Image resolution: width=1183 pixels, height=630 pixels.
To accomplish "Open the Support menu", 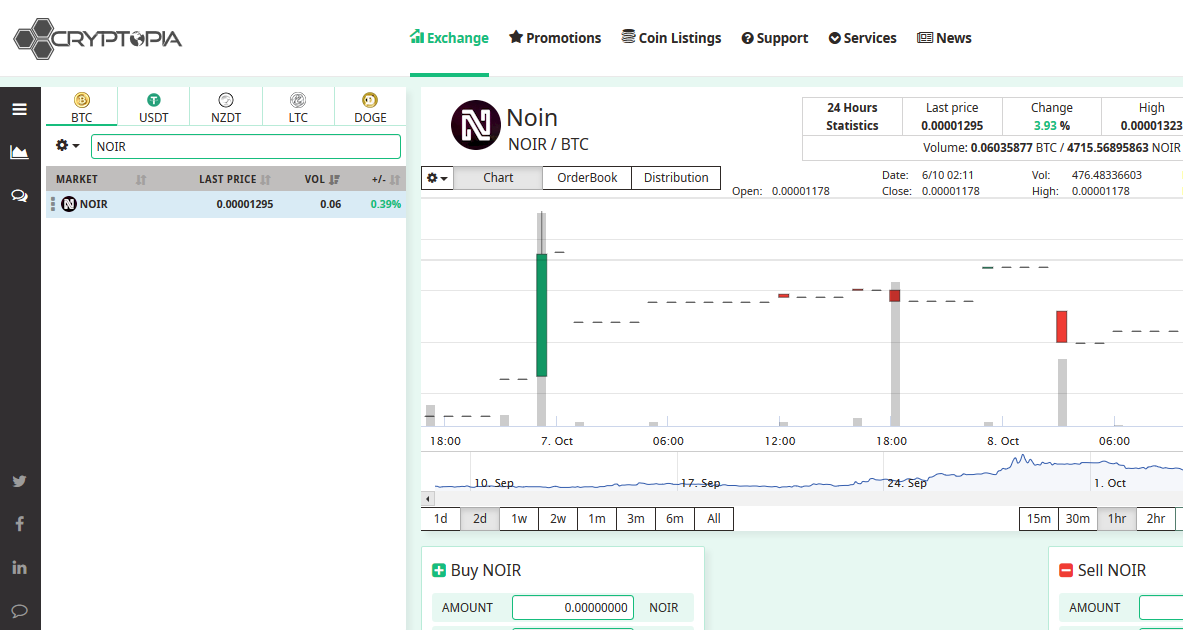I will point(775,38).
